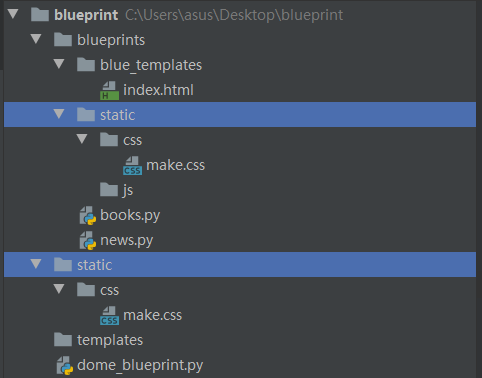482x378 pixels.
Task: Click the CSS icon of make.css under blueprints static
Action: pos(132,166)
